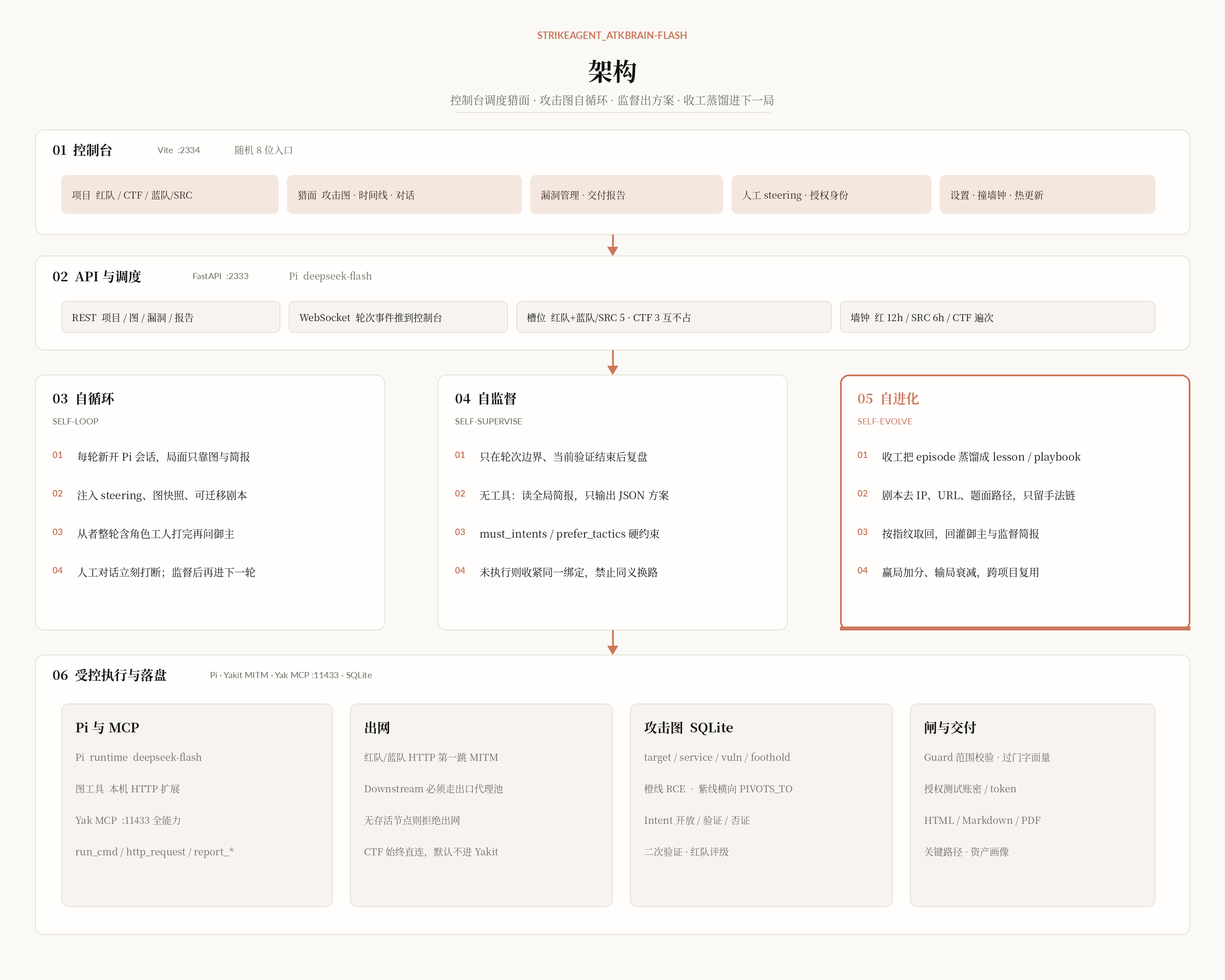Click Downstream 必须走出口代理池 line
Viewport: 1225px width, 980px height.
434,788
